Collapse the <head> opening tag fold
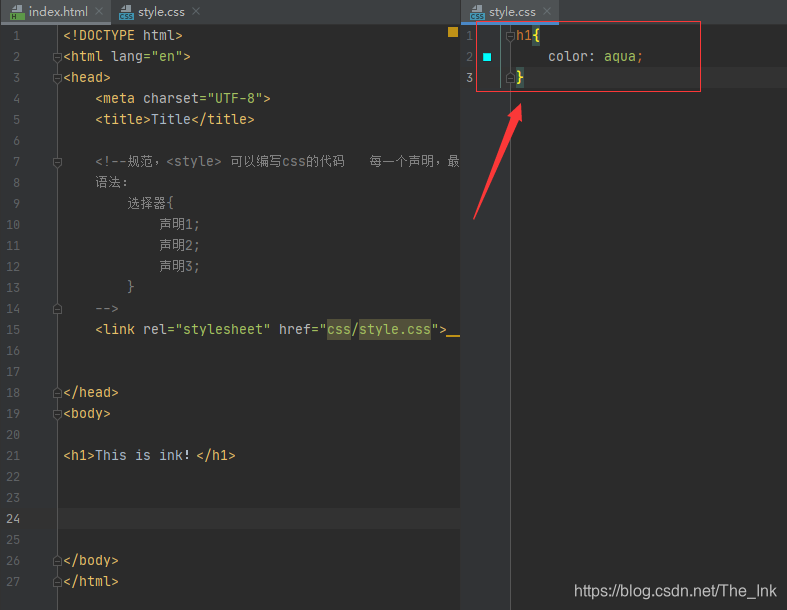This screenshot has width=787, height=610. 57,78
